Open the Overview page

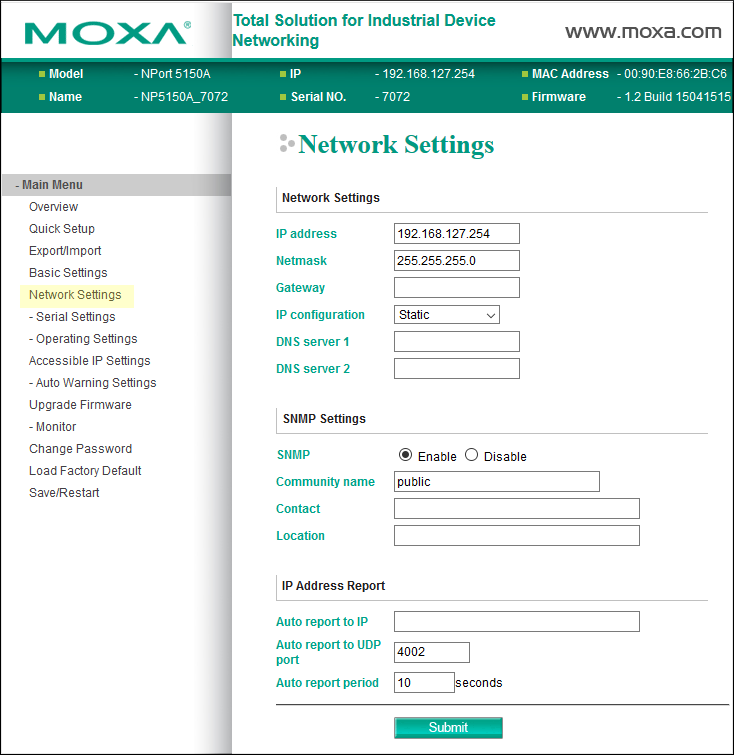pos(53,207)
